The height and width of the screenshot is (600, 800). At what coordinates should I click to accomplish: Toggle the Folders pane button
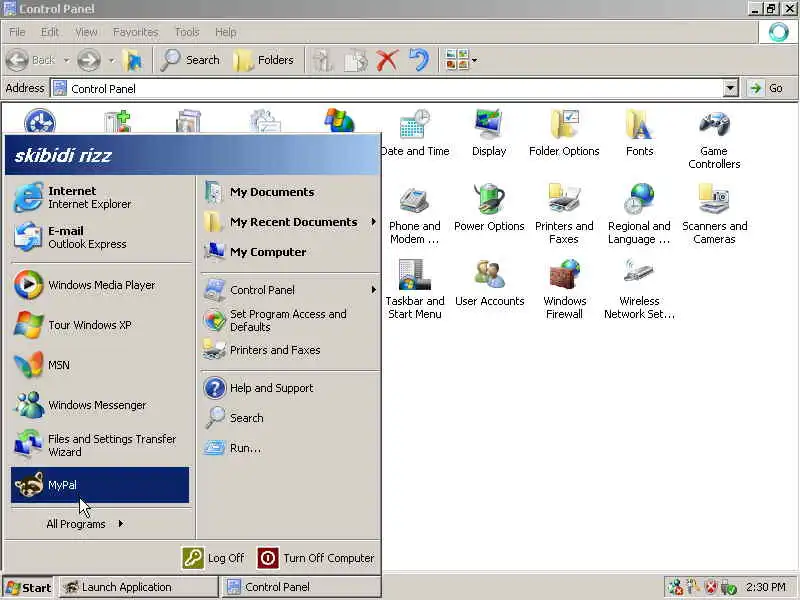click(x=263, y=60)
